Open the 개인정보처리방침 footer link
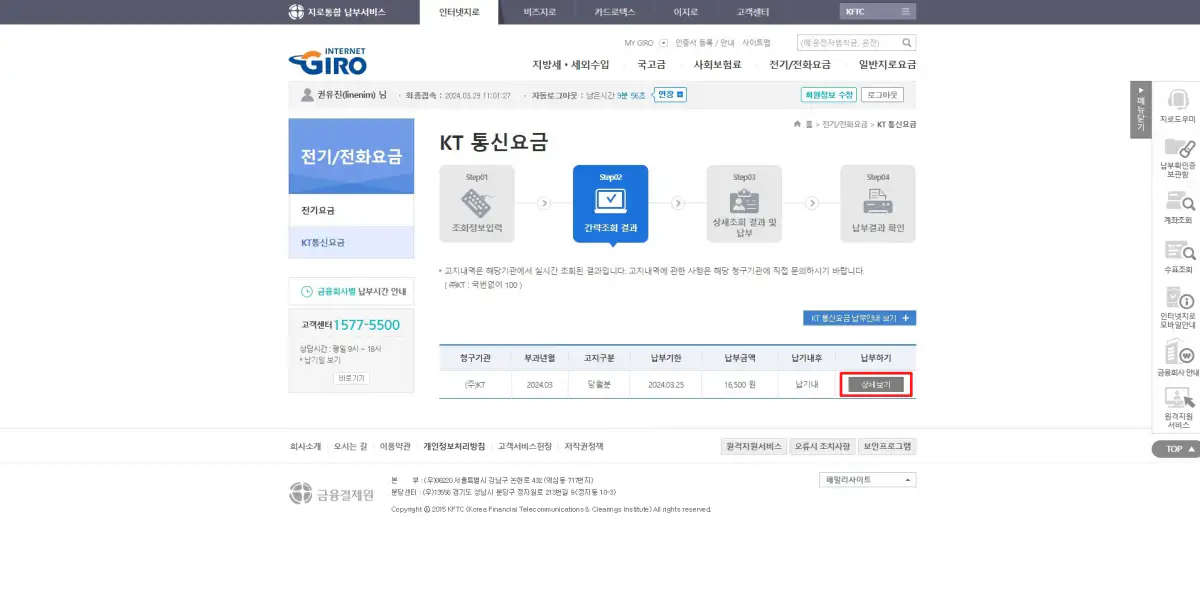Image resolution: width=1200 pixels, height=597 pixels. (x=454, y=447)
